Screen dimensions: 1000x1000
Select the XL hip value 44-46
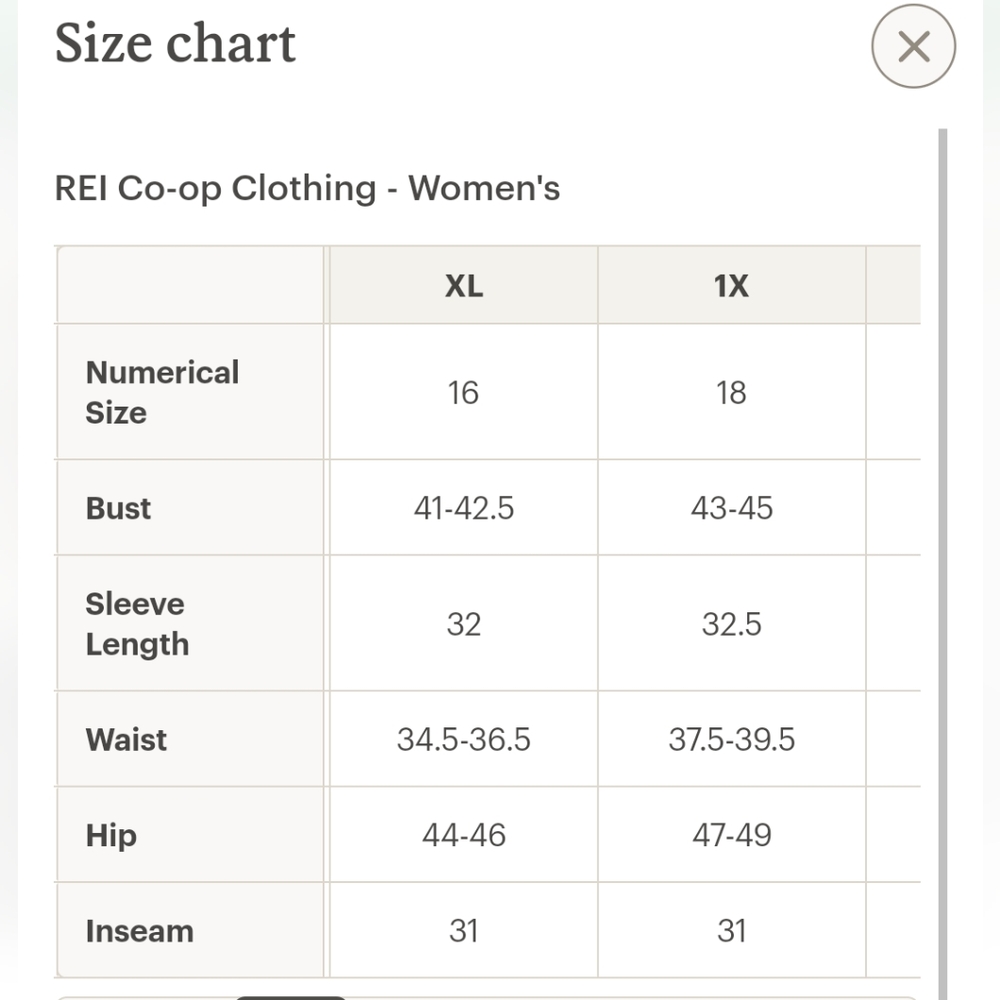[x=464, y=835]
